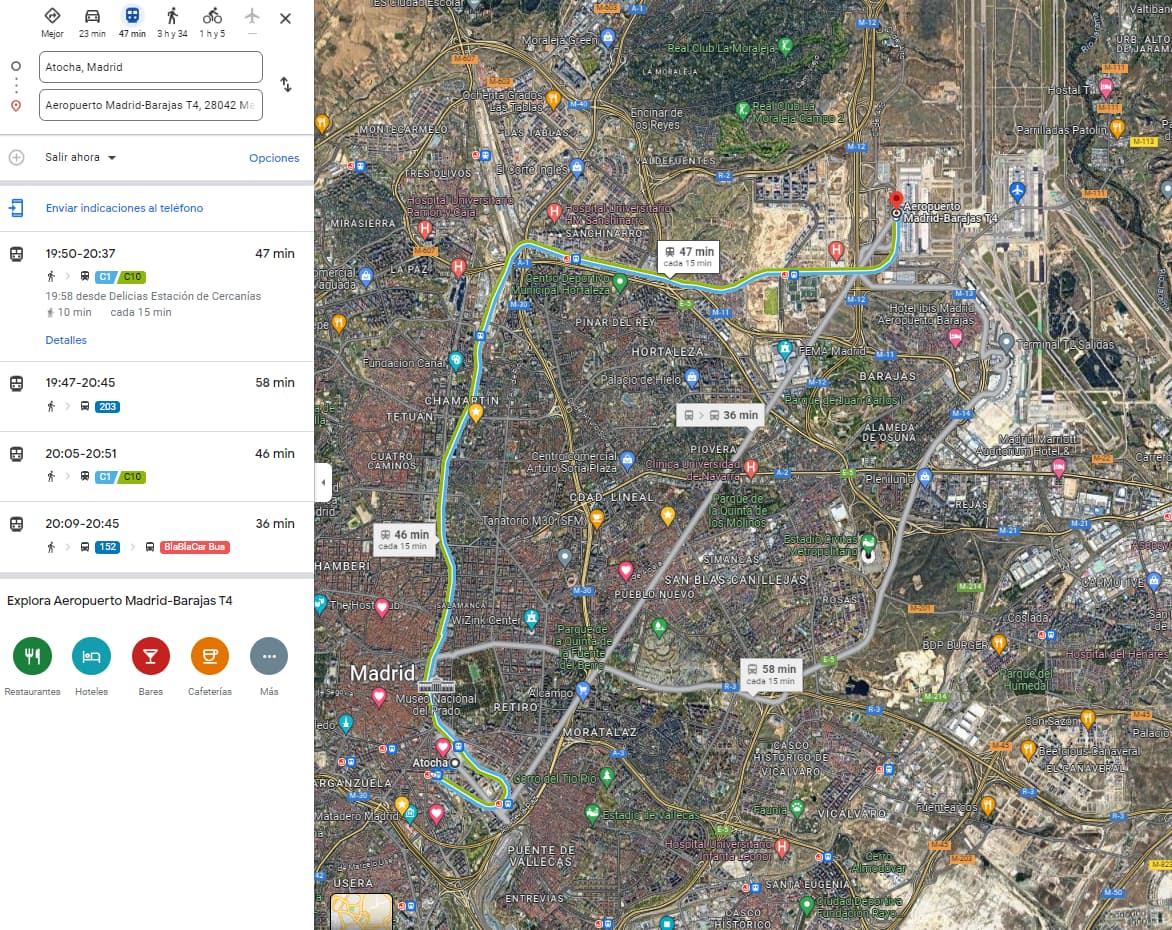The height and width of the screenshot is (930, 1172).
Task: Add a destination with the plus icon
Action: [16, 158]
